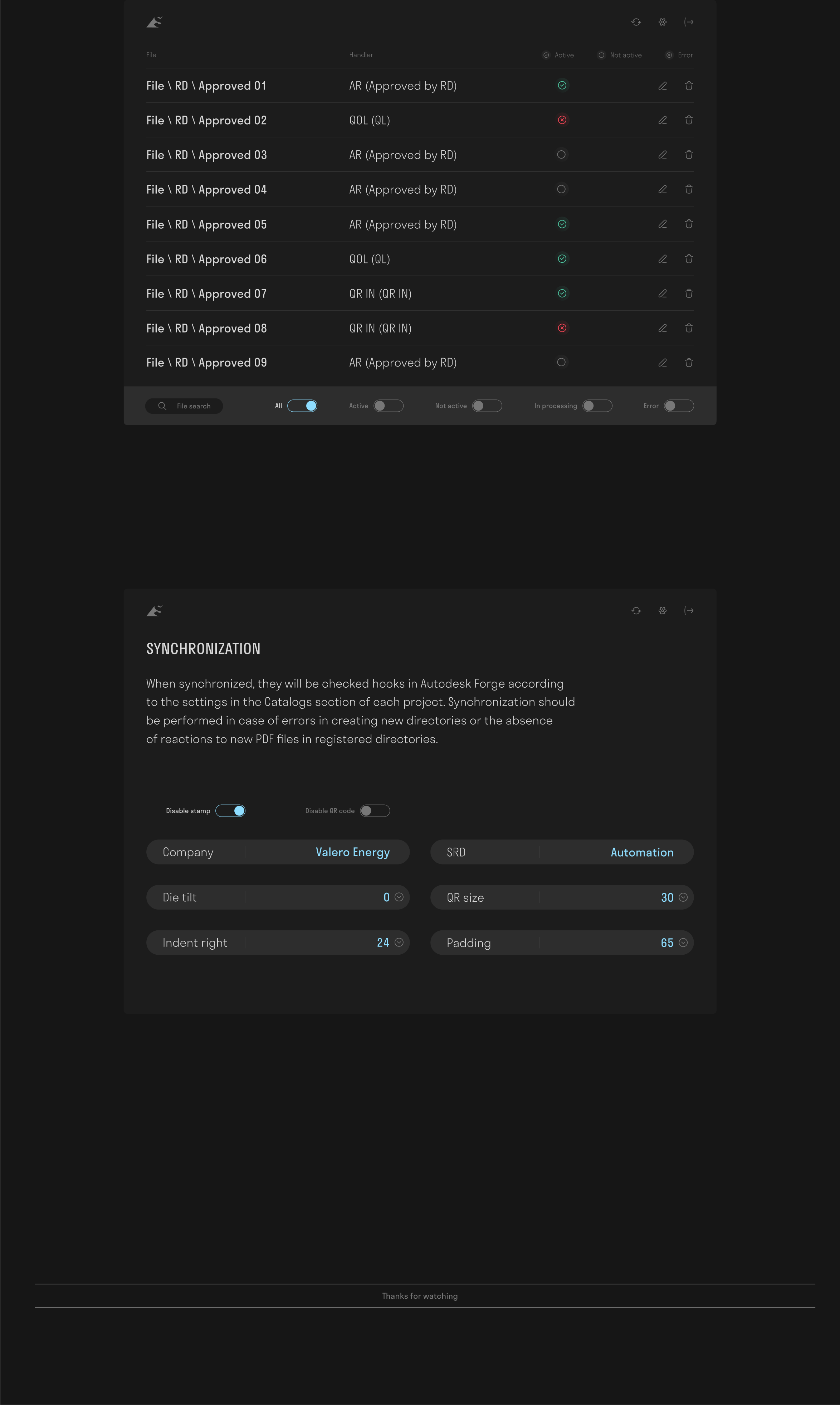Open Indent right dropdown arrow
Image resolution: width=840 pixels, height=1405 pixels.
pos(399,942)
